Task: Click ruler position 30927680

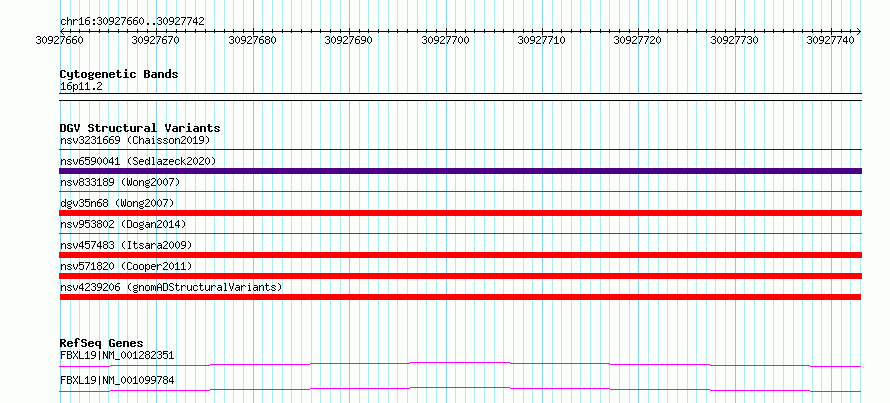Action: pyautogui.click(x=252, y=40)
